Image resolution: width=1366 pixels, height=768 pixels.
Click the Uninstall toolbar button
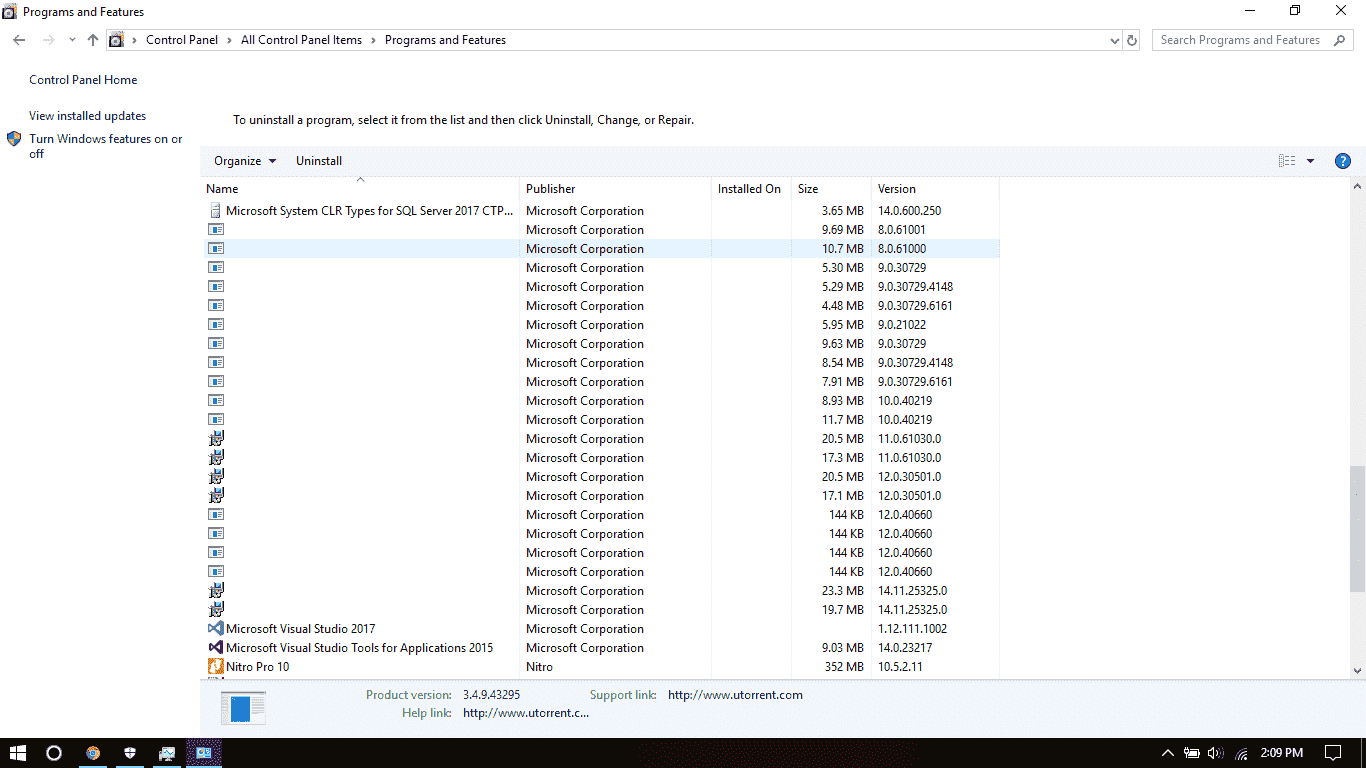click(319, 161)
